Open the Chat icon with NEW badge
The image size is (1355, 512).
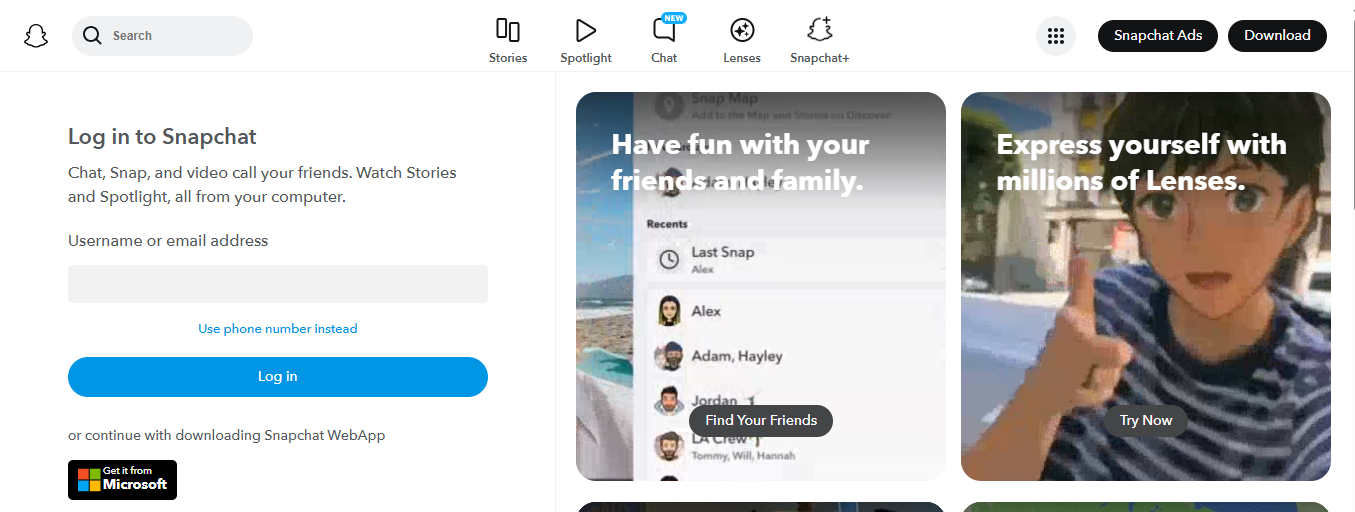click(664, 29)
